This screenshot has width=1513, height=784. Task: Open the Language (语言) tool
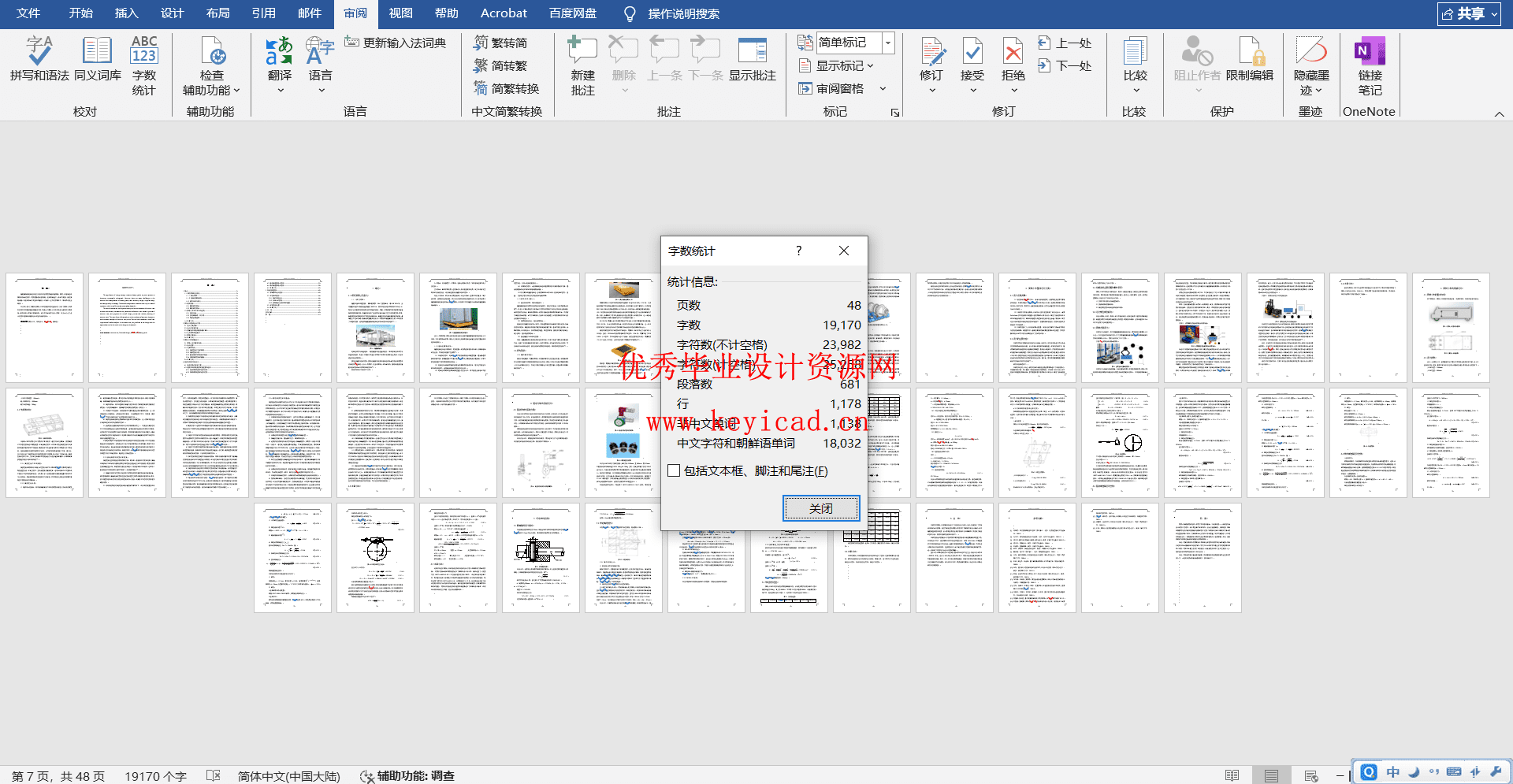(x=321, y=66)
